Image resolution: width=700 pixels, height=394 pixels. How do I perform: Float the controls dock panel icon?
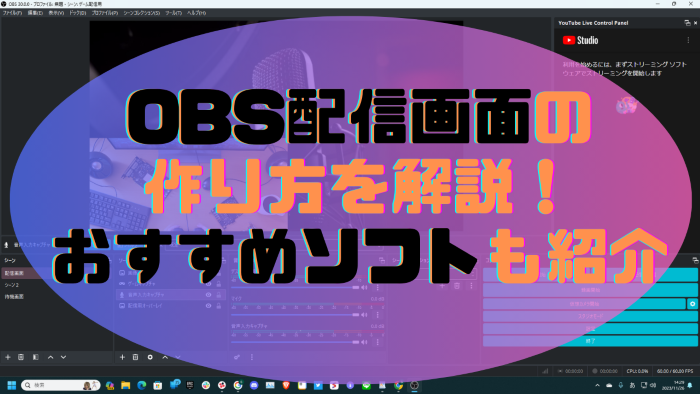pos(695,260)
